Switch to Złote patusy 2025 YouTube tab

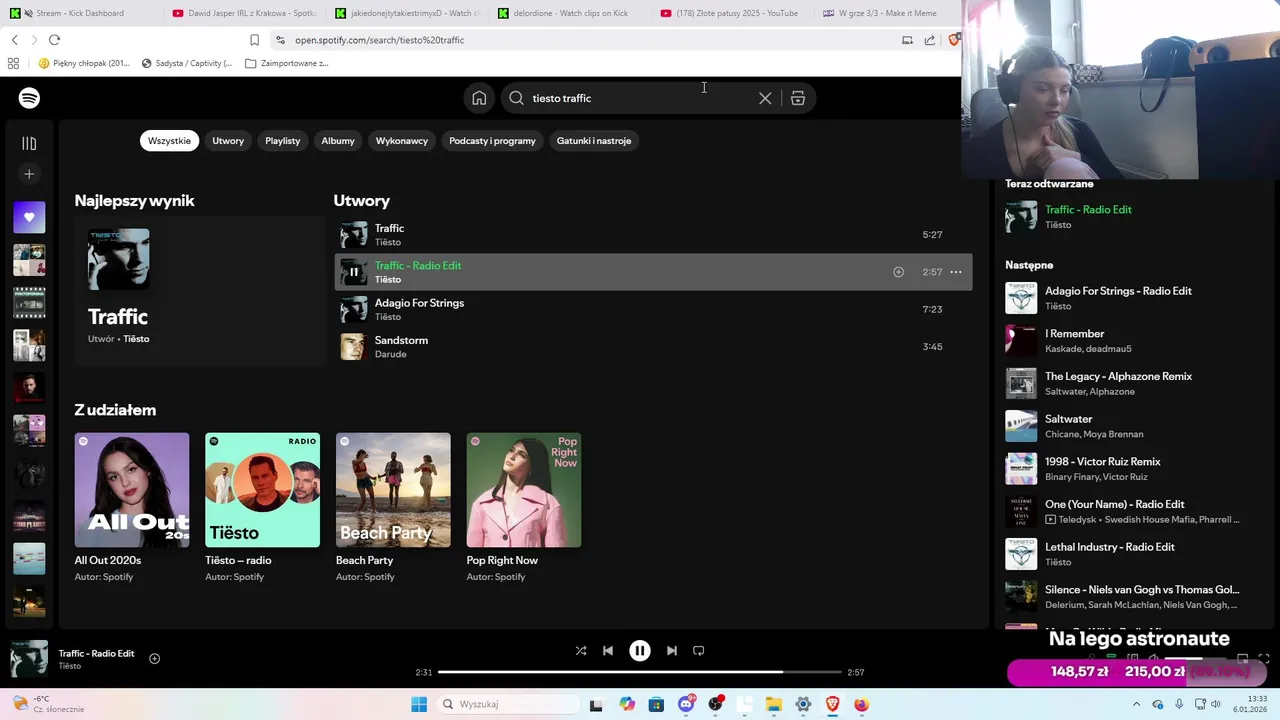click(733, 13)
